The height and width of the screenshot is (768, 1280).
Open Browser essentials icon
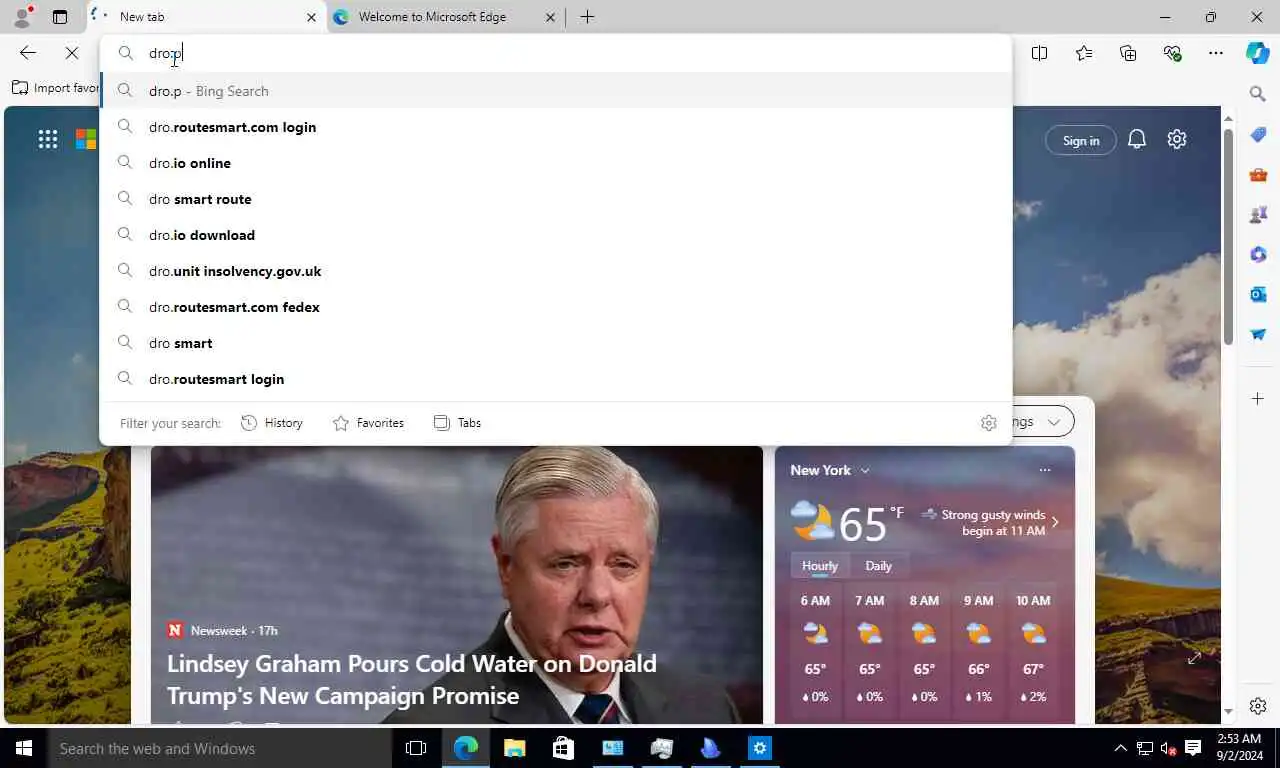(x=1172, y=53)
